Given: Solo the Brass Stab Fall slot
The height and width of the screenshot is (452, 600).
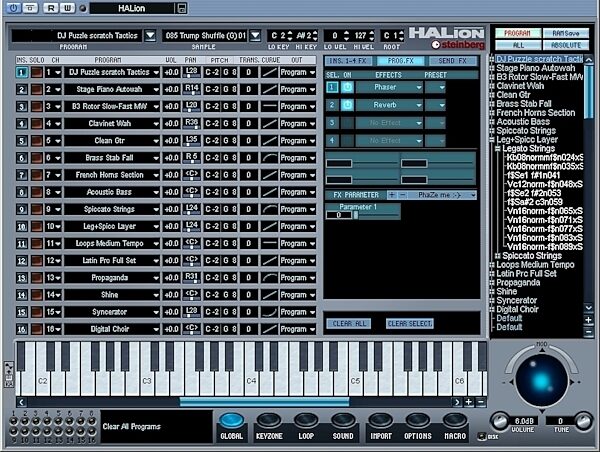Looking at the screenshot, I should coord(37,158).
